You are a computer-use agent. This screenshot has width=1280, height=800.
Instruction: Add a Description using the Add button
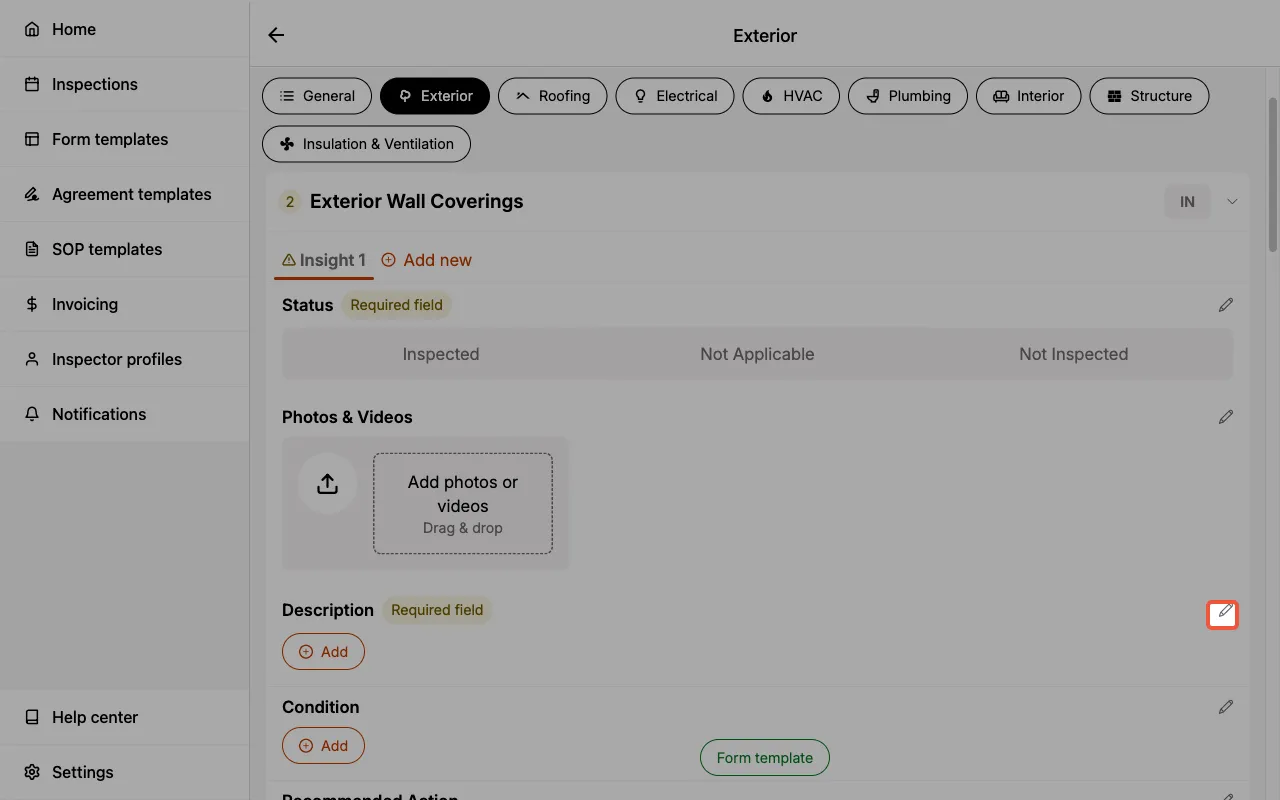pos(323,651)
